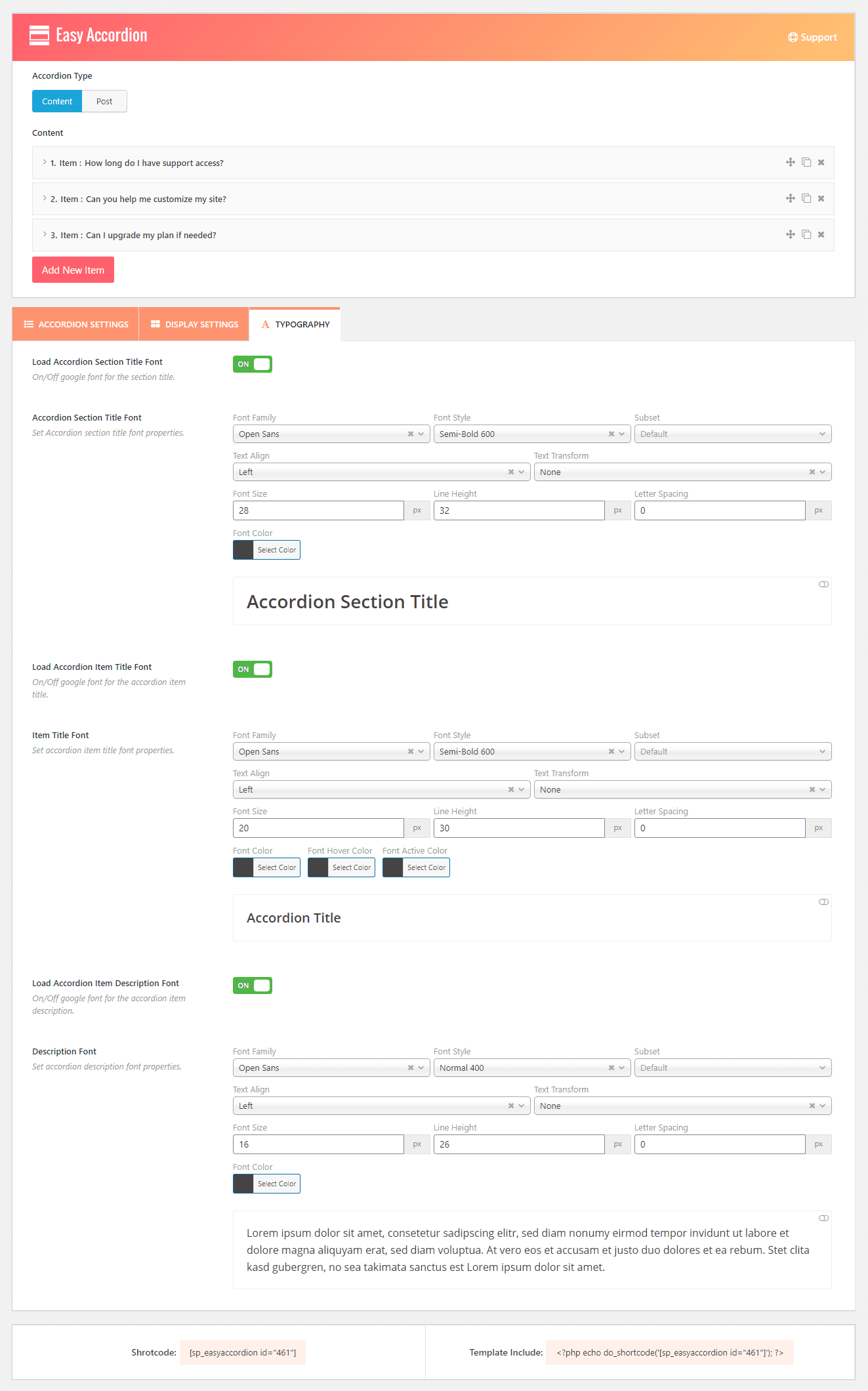The width and height of the screenshot is (868, 1391).
Task: Switch to Display Settings tab
Action: 194,324
